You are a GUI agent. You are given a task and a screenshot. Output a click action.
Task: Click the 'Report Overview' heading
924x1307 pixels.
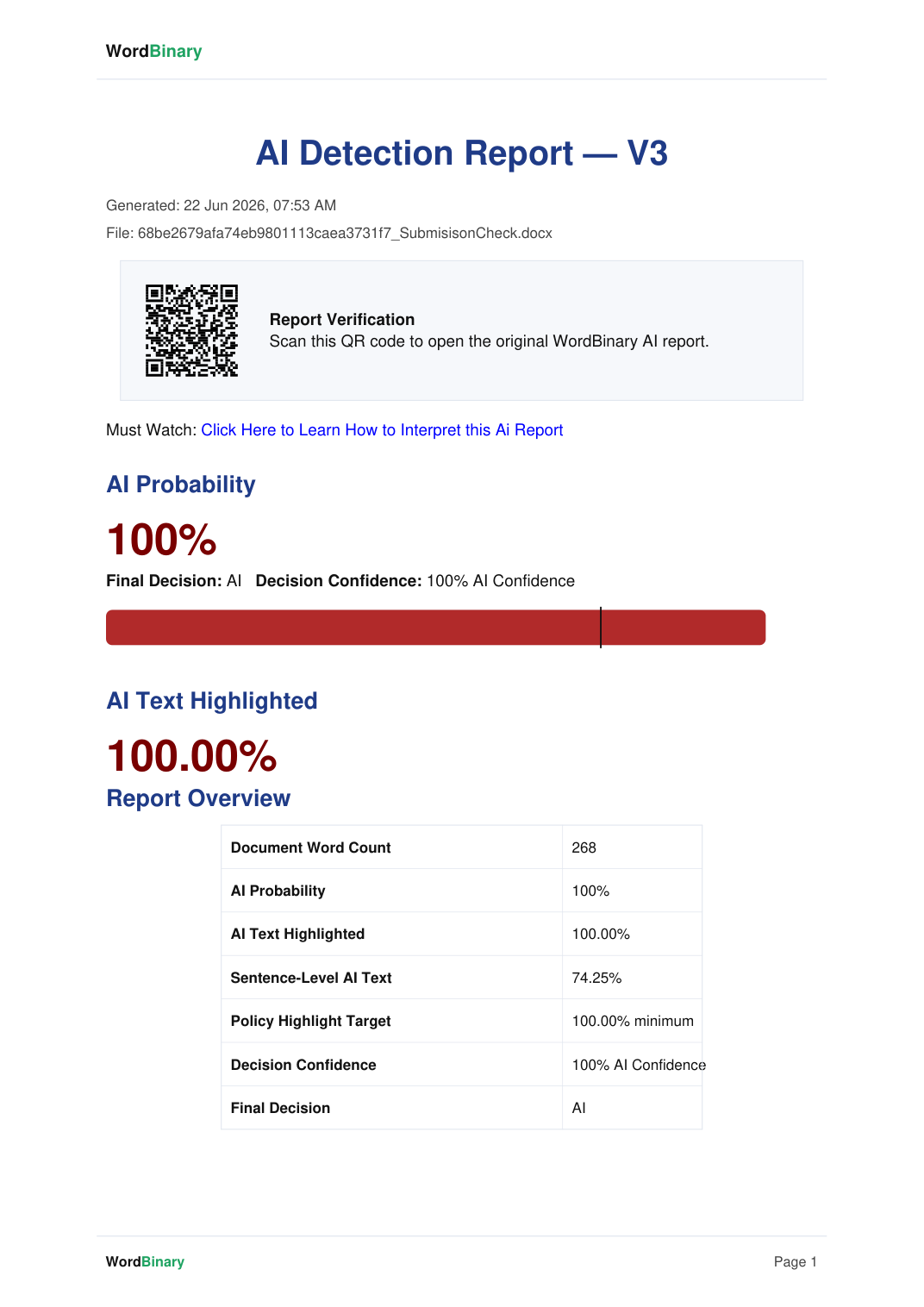click(198, 798)
